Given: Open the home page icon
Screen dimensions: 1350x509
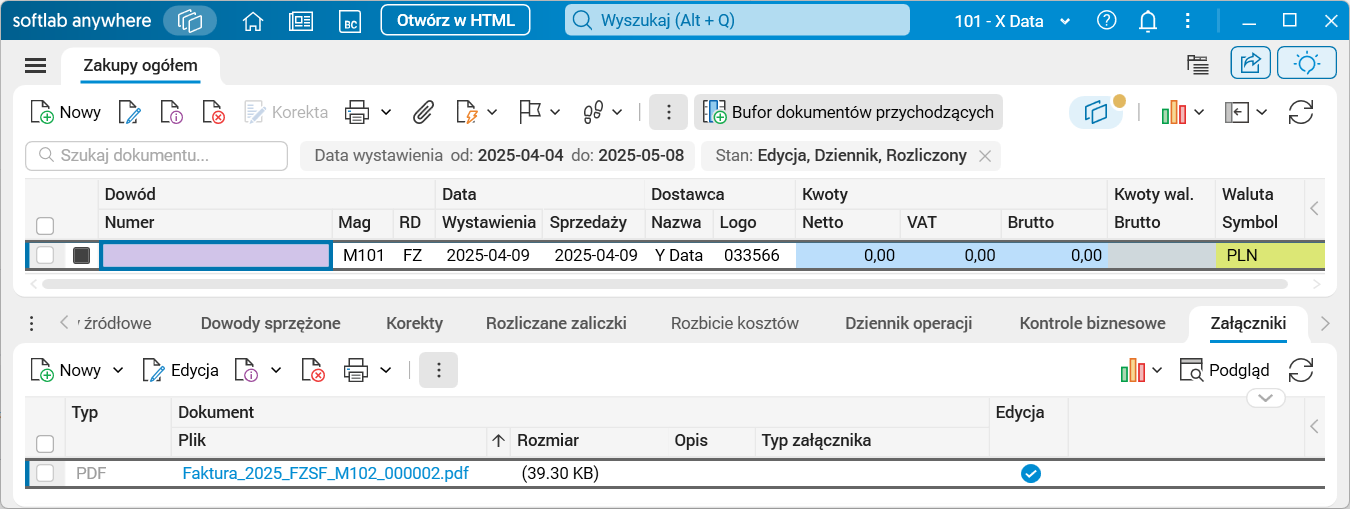Looking at the screenshot, I should pos(254,21).
